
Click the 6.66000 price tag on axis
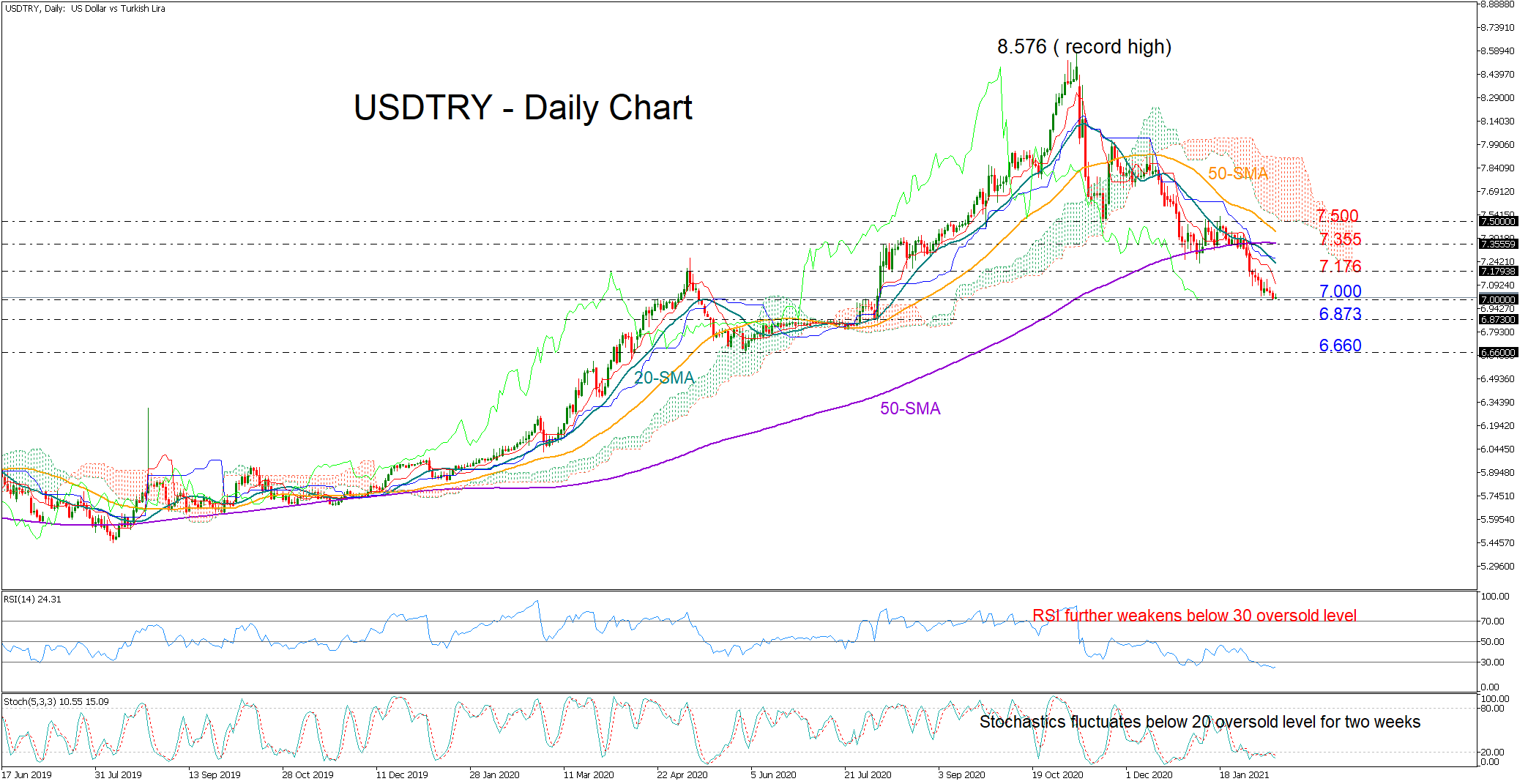click(x=1498, y=352)
